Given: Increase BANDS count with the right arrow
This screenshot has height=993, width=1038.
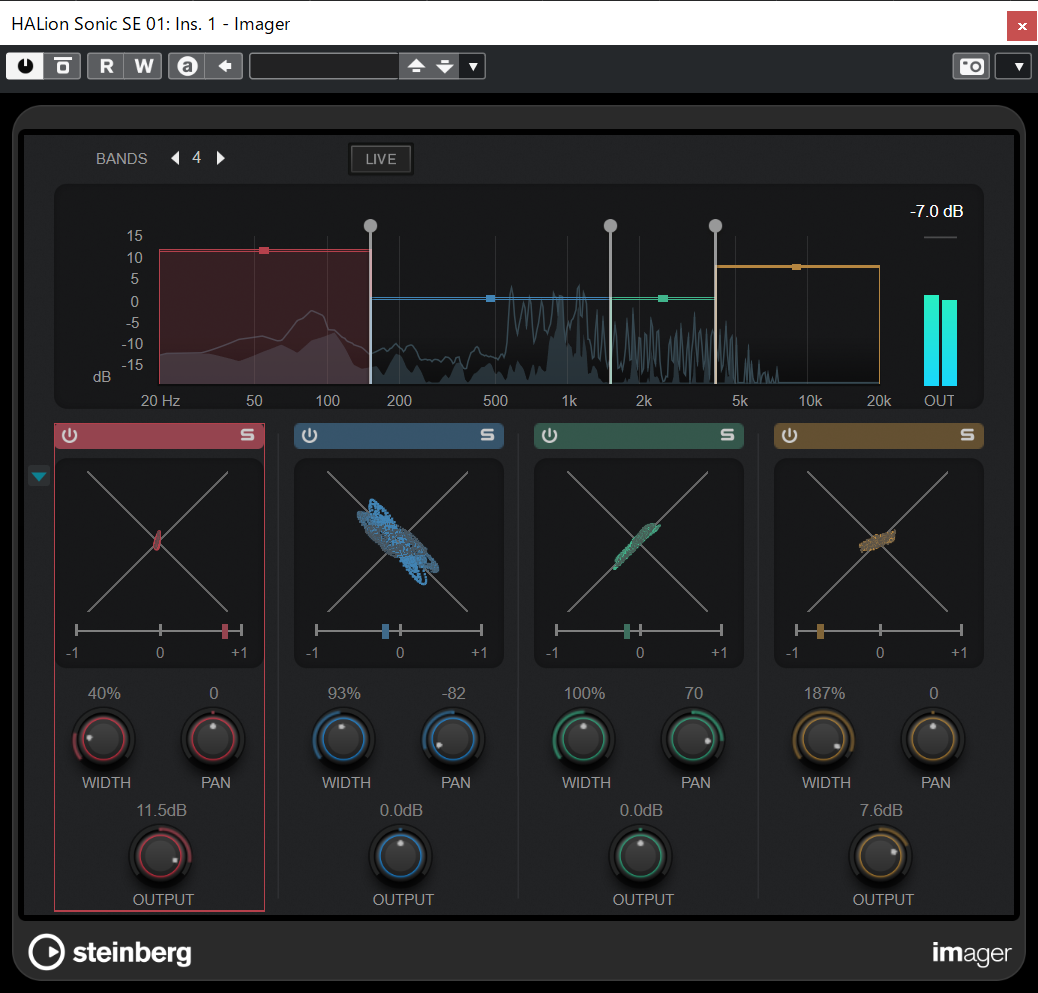Looking at the screenshot, I should click(220, 157).
